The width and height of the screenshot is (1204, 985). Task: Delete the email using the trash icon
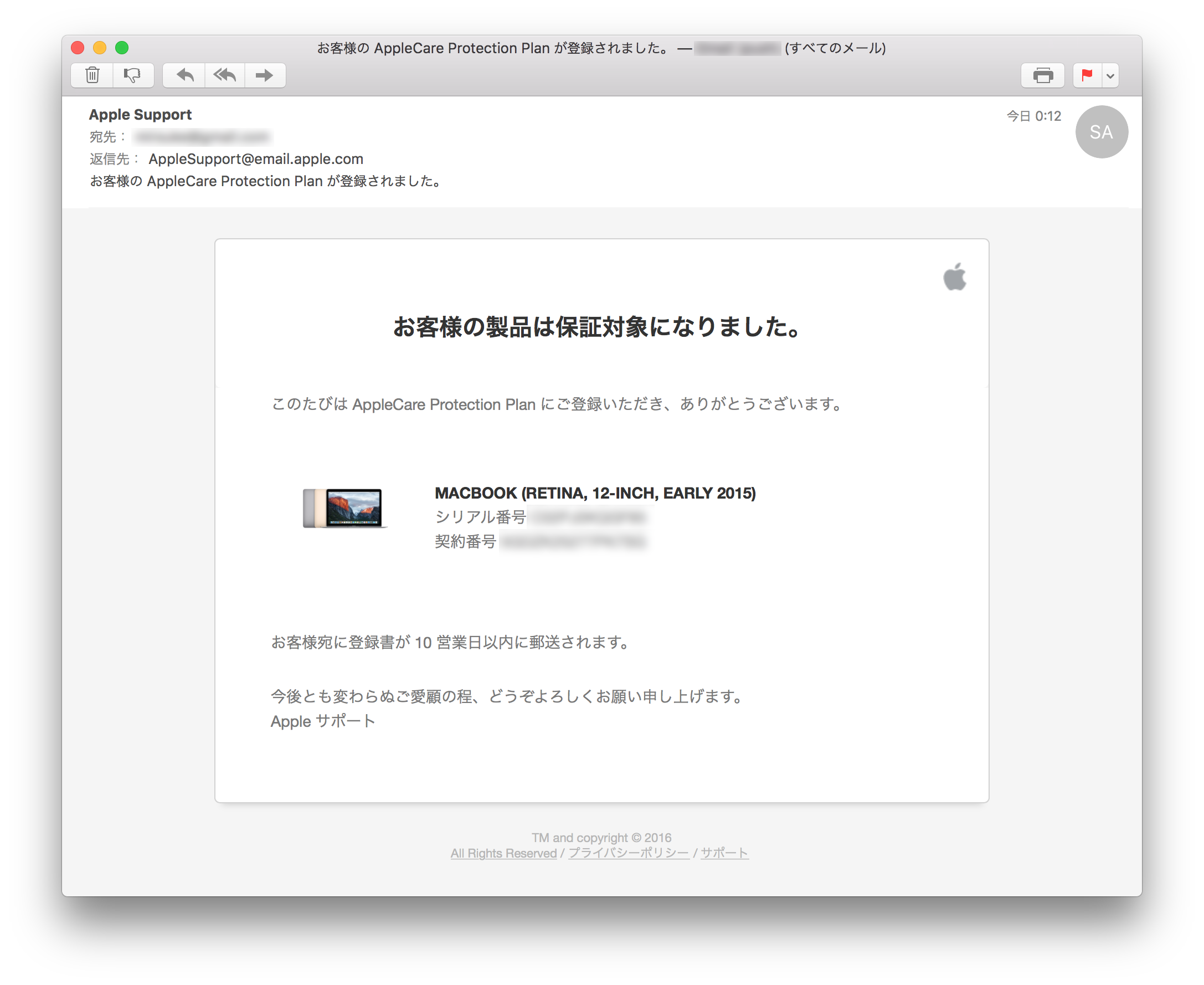tap(91, 74)
